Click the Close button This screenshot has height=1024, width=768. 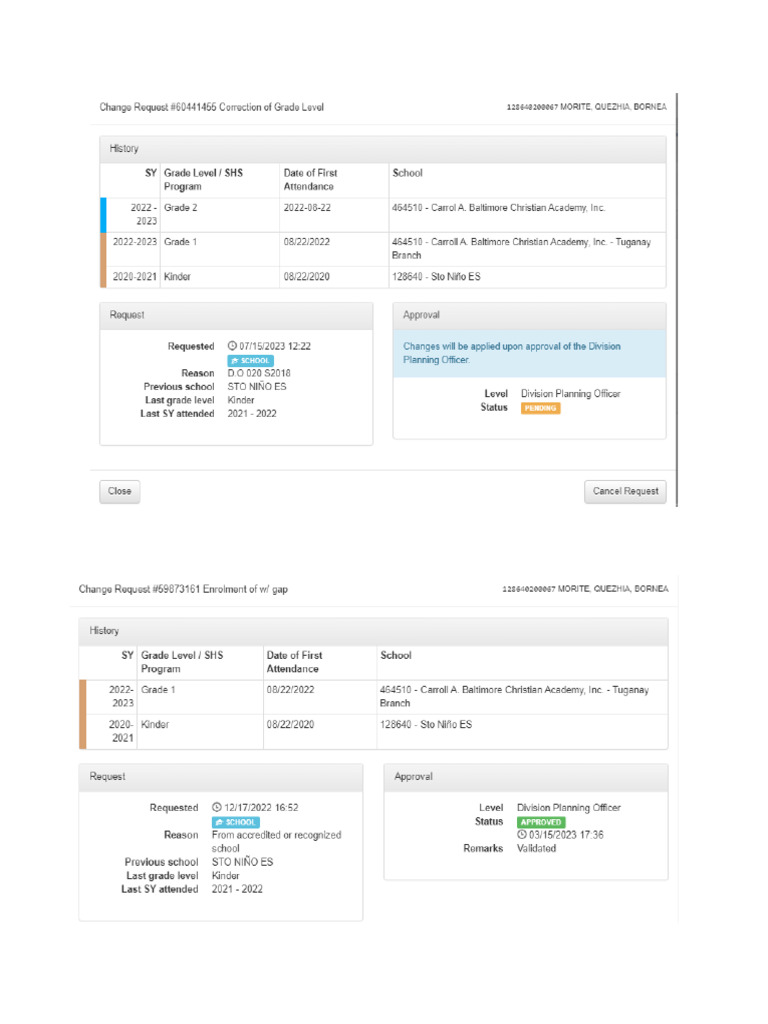120,491
